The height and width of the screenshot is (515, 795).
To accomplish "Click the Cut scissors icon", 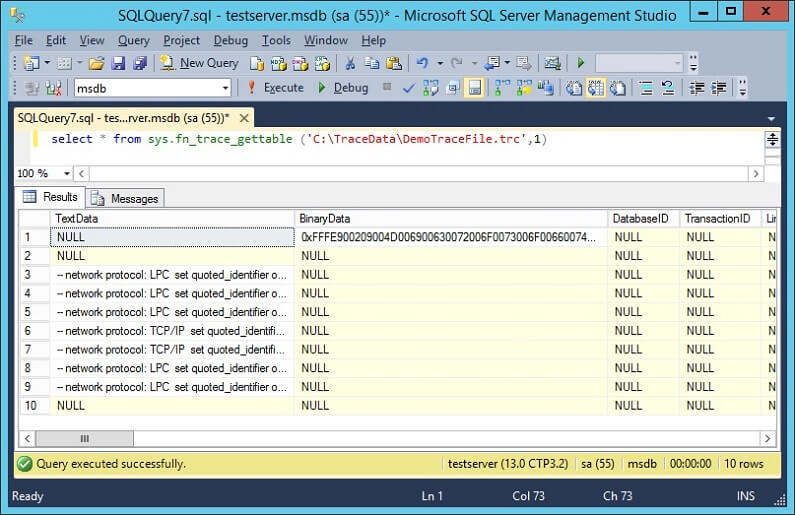I will coord(350,63).
